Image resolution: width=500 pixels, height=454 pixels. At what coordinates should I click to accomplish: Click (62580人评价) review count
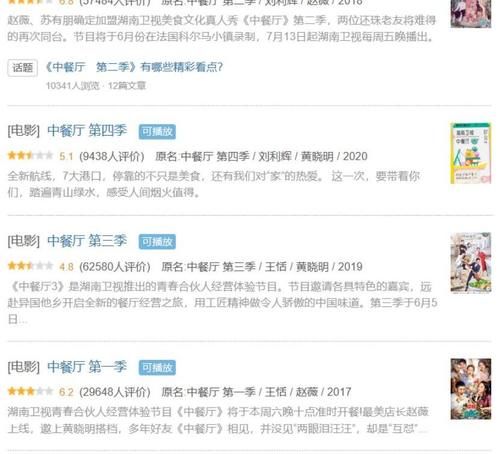tap(115, 267)
